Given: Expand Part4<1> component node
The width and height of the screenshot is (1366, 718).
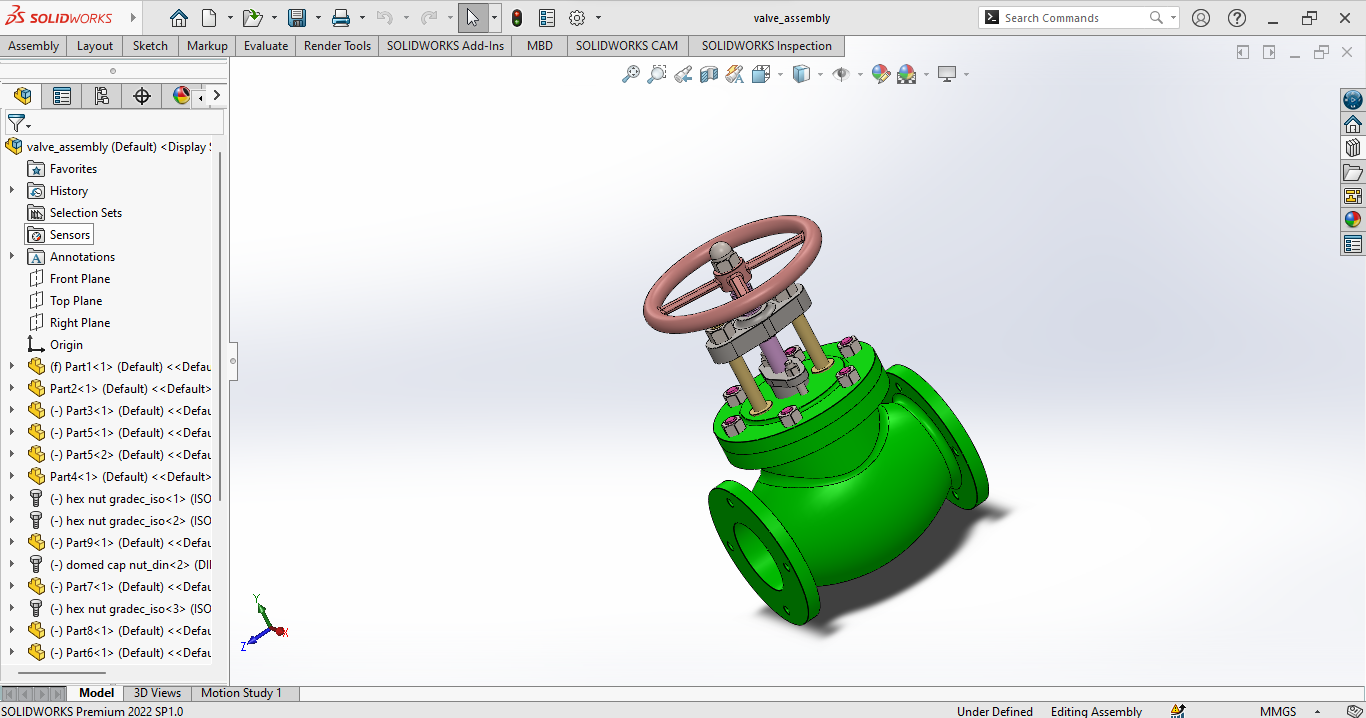Looking at the screenshot, I should click(x=12, y=476).
